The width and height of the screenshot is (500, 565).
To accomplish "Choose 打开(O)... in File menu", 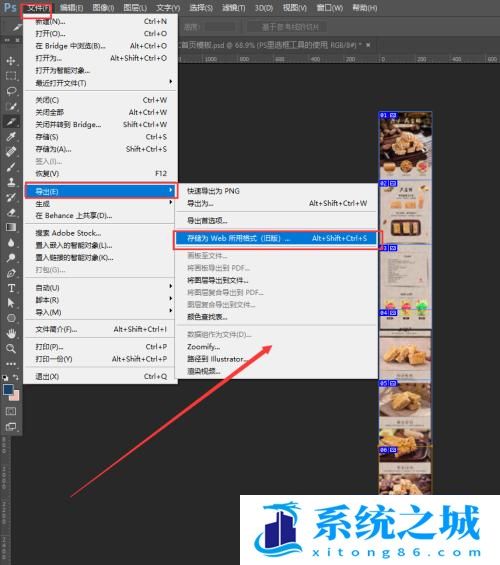I will (x=101, y=34).
